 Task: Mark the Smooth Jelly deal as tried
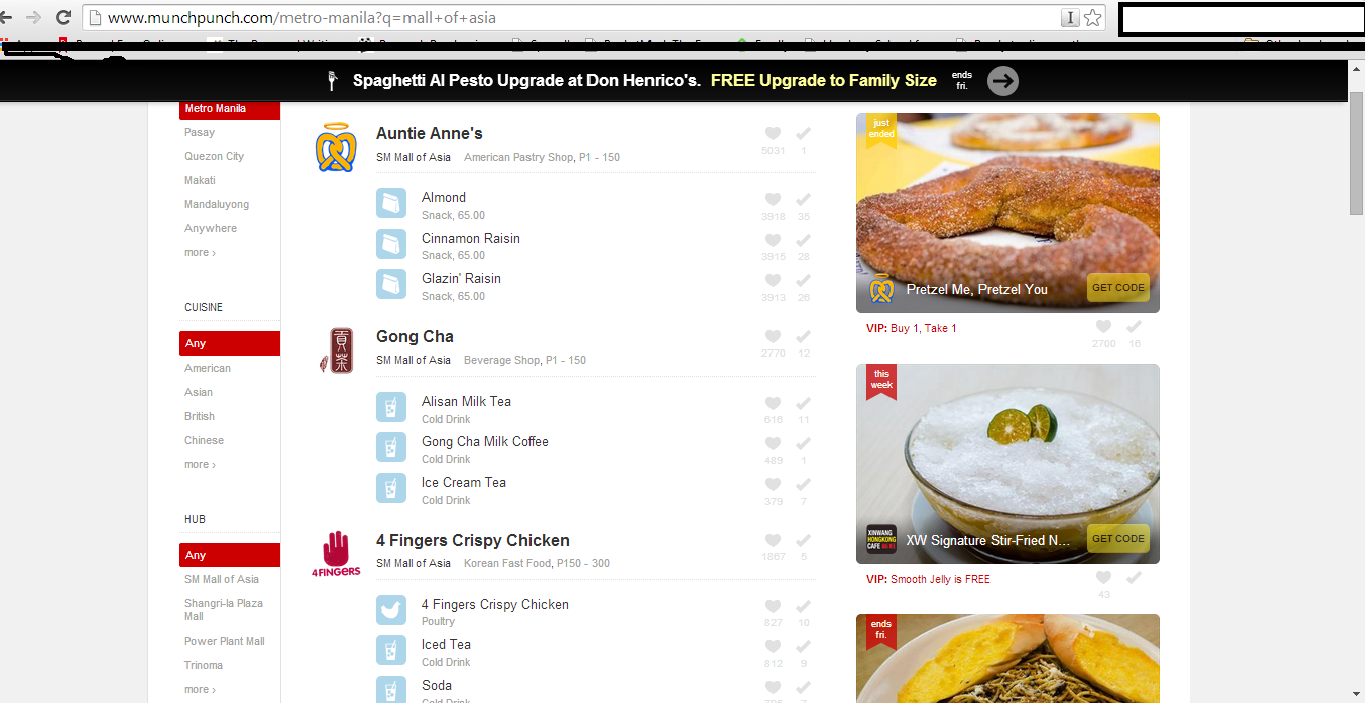pos(1133,578)
